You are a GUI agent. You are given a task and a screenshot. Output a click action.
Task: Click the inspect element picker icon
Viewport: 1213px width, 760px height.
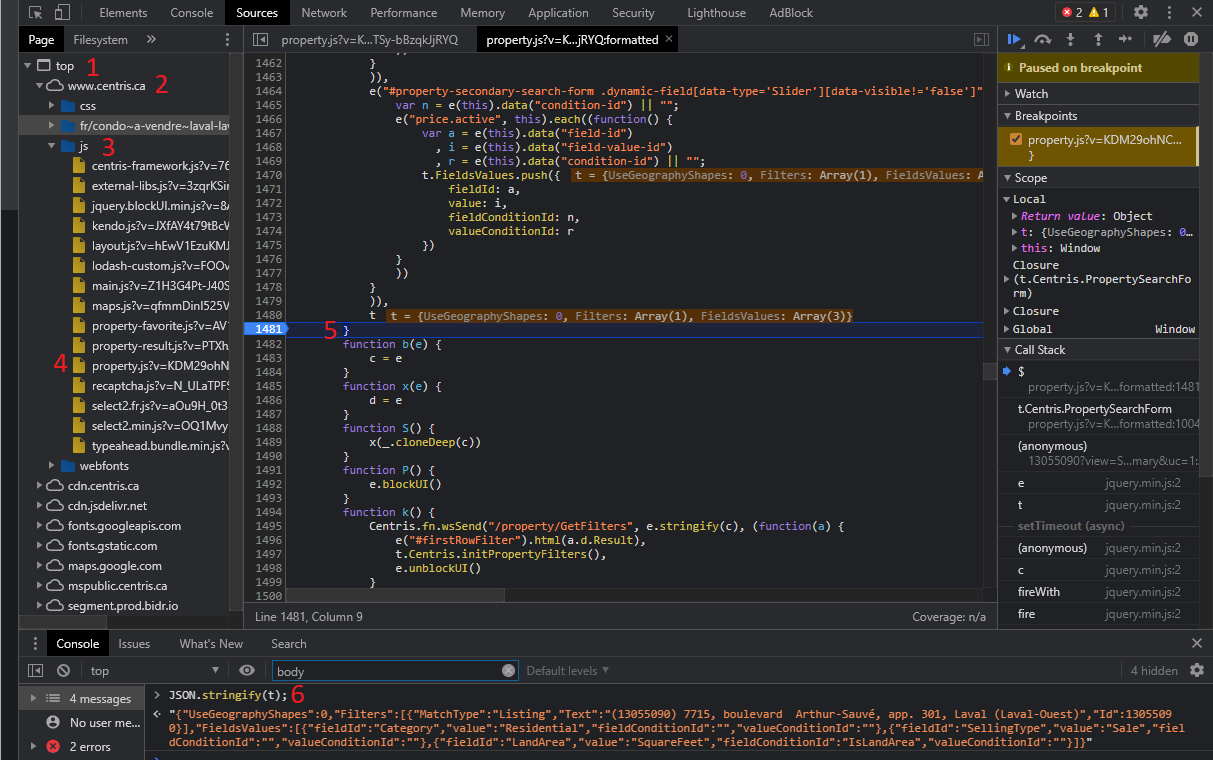point(36,13)
